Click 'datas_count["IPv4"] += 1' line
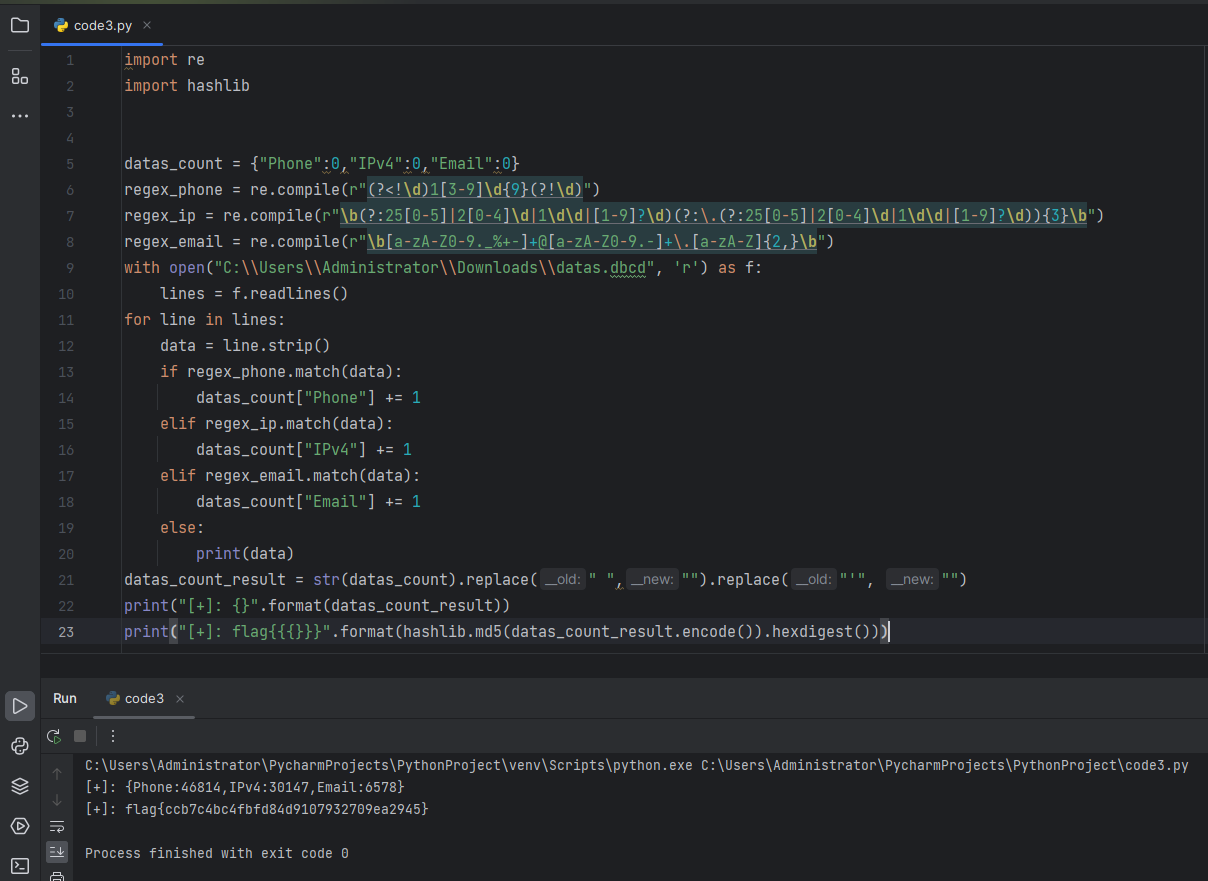Image resolution: width=1208 pixels, height=881 pixels. click(304, 450)
